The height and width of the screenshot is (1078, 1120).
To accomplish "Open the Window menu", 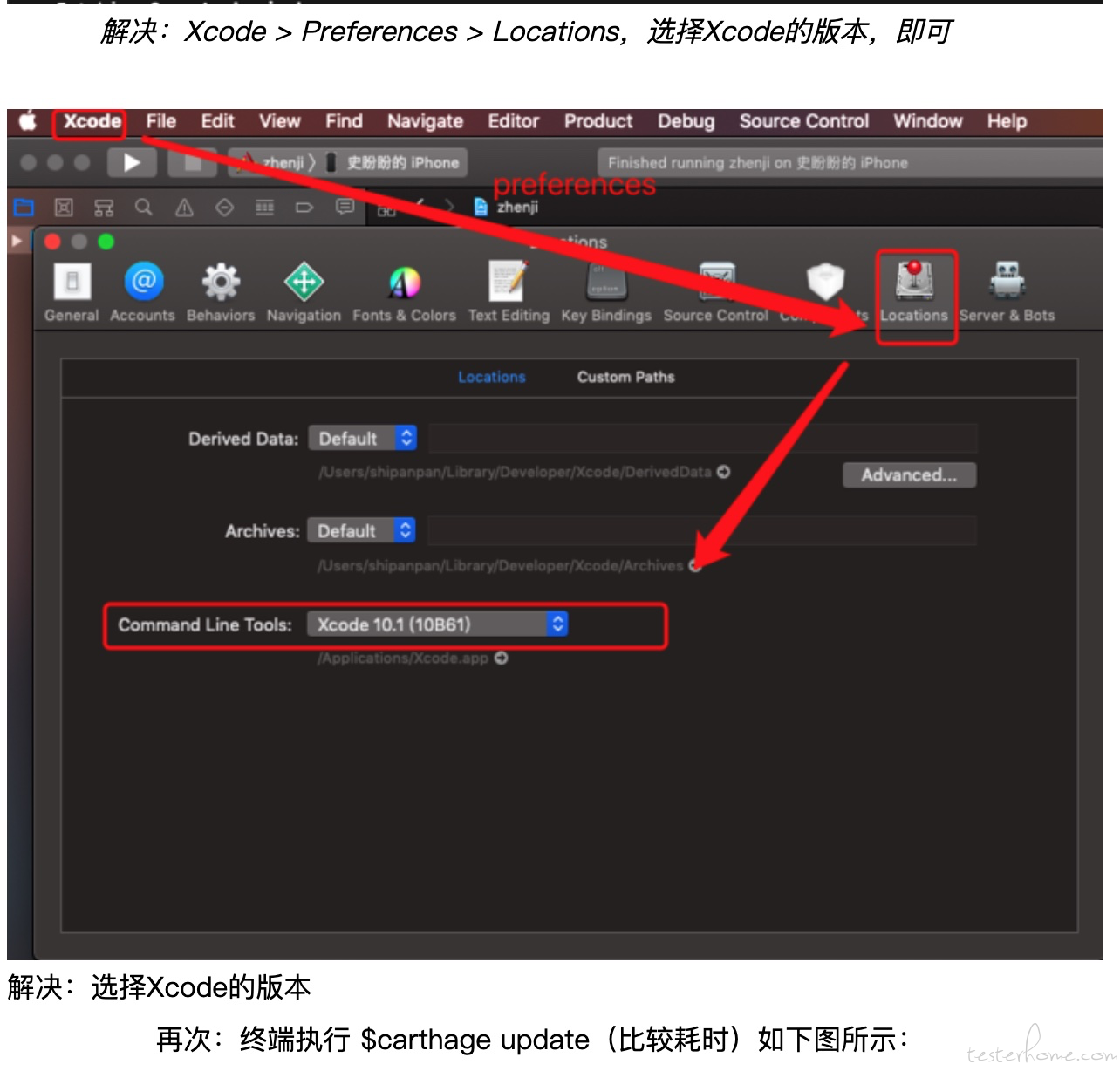I will click(x=927, y=121).
